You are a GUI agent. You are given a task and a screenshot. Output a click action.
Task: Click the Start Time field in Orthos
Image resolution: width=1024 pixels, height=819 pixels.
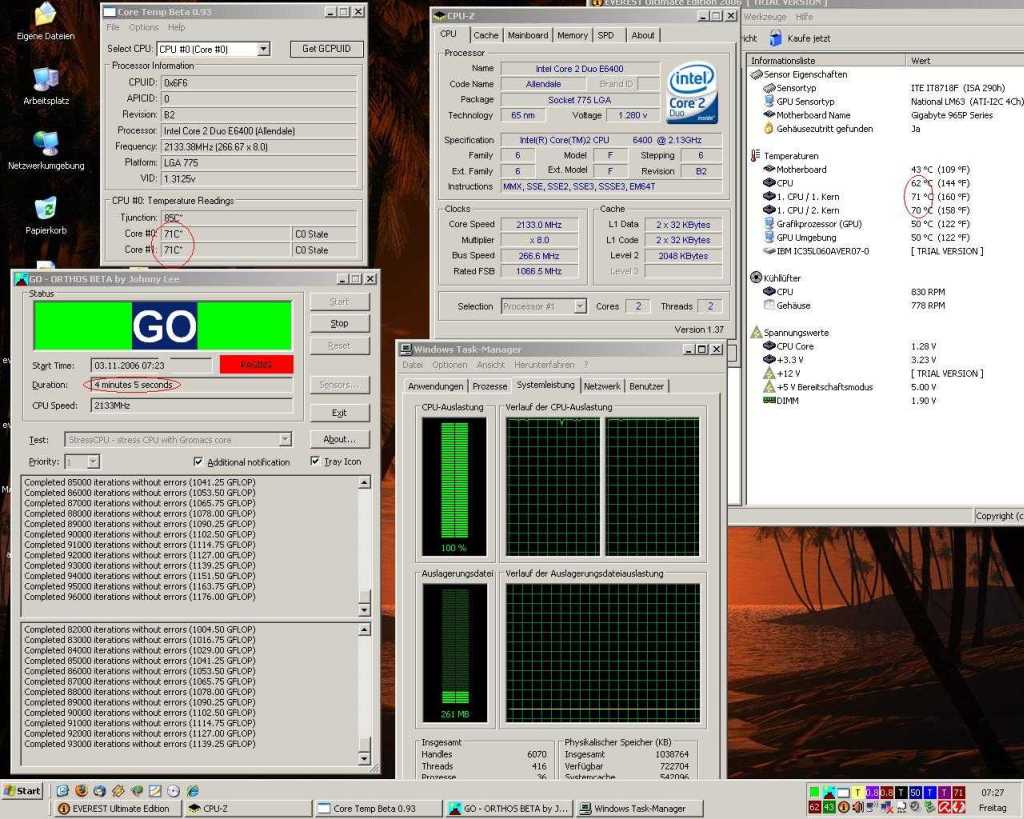[152, 365]
